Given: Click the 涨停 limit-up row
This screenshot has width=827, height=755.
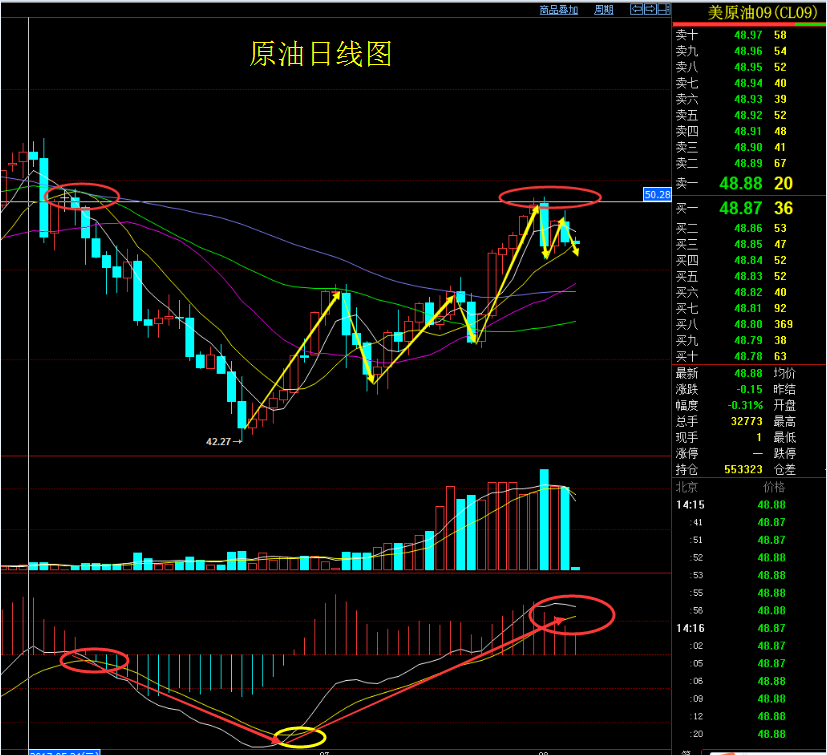Looking at the screenshot, I should (719, 453).
